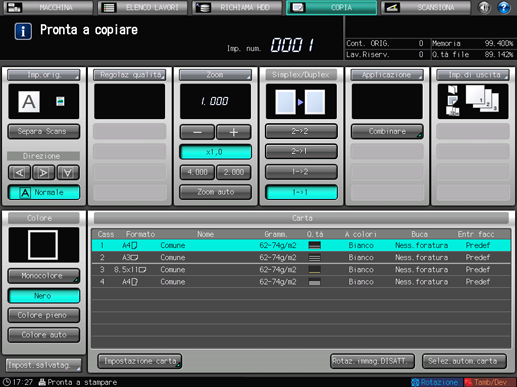The height and width of the screenshot is (387, 517).
Task: Click the printer status icon
Action: (42, 382)
